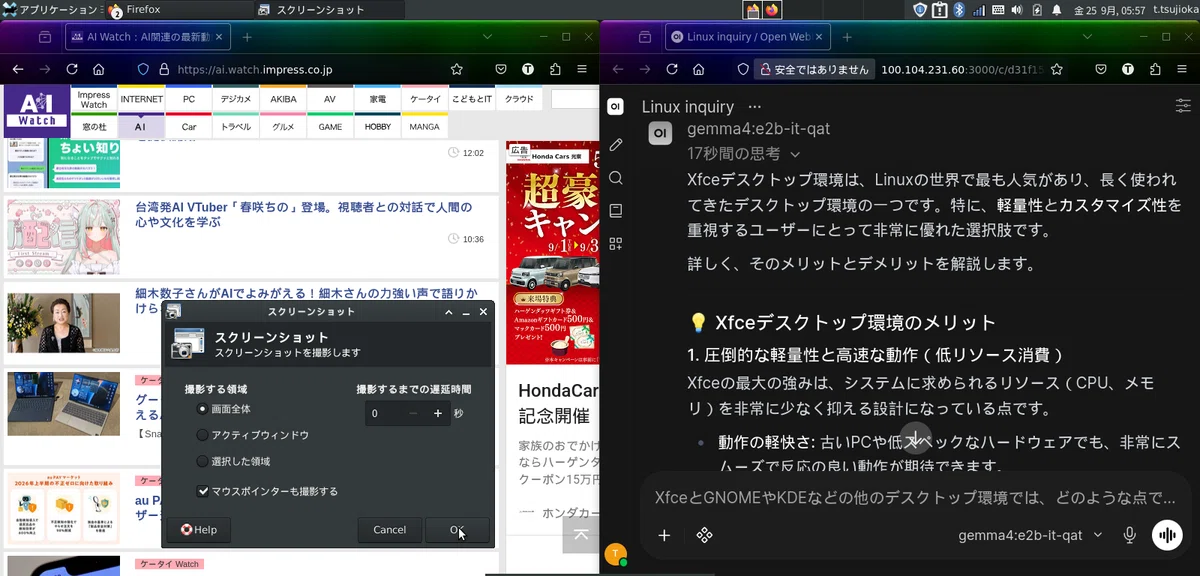The image size is (1200, 576).
Task: Click the plus attach icon in chat input
Action: point(664,535)
